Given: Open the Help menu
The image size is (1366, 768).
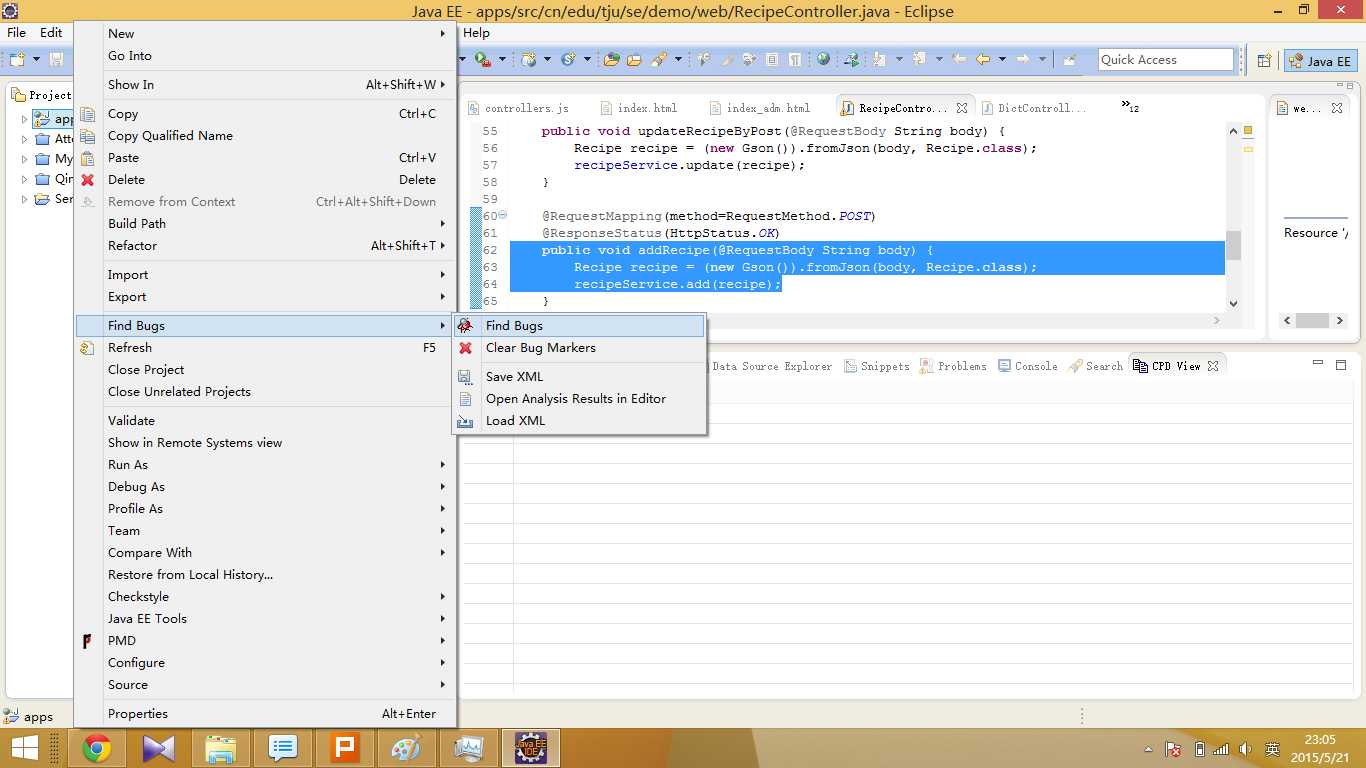Looking at the screenshot, I should 477,33.
